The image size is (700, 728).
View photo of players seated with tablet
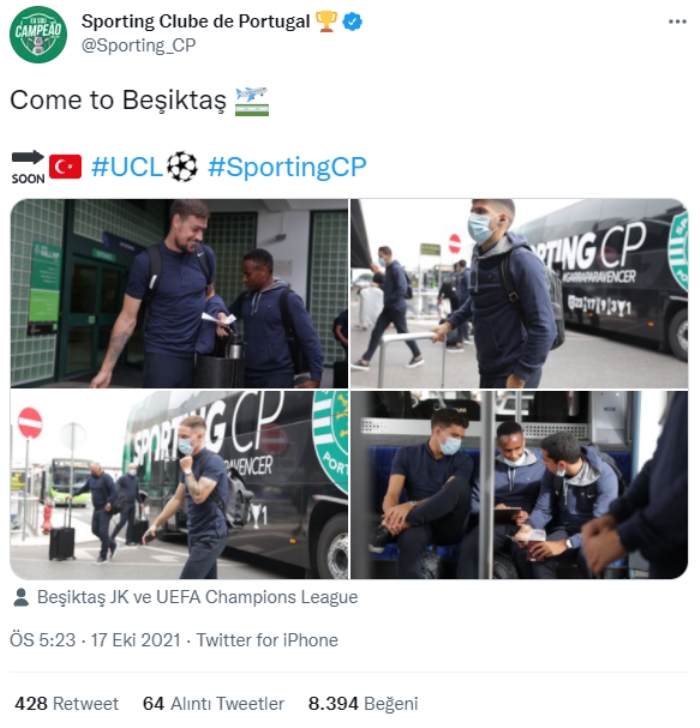click(519, 485)
